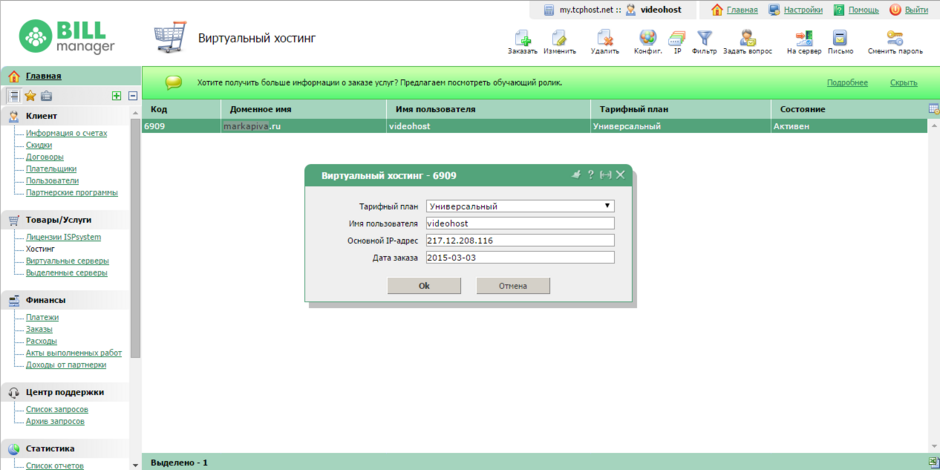
Task: Open Главная in the sidebar header
Action: click(43, 76)
